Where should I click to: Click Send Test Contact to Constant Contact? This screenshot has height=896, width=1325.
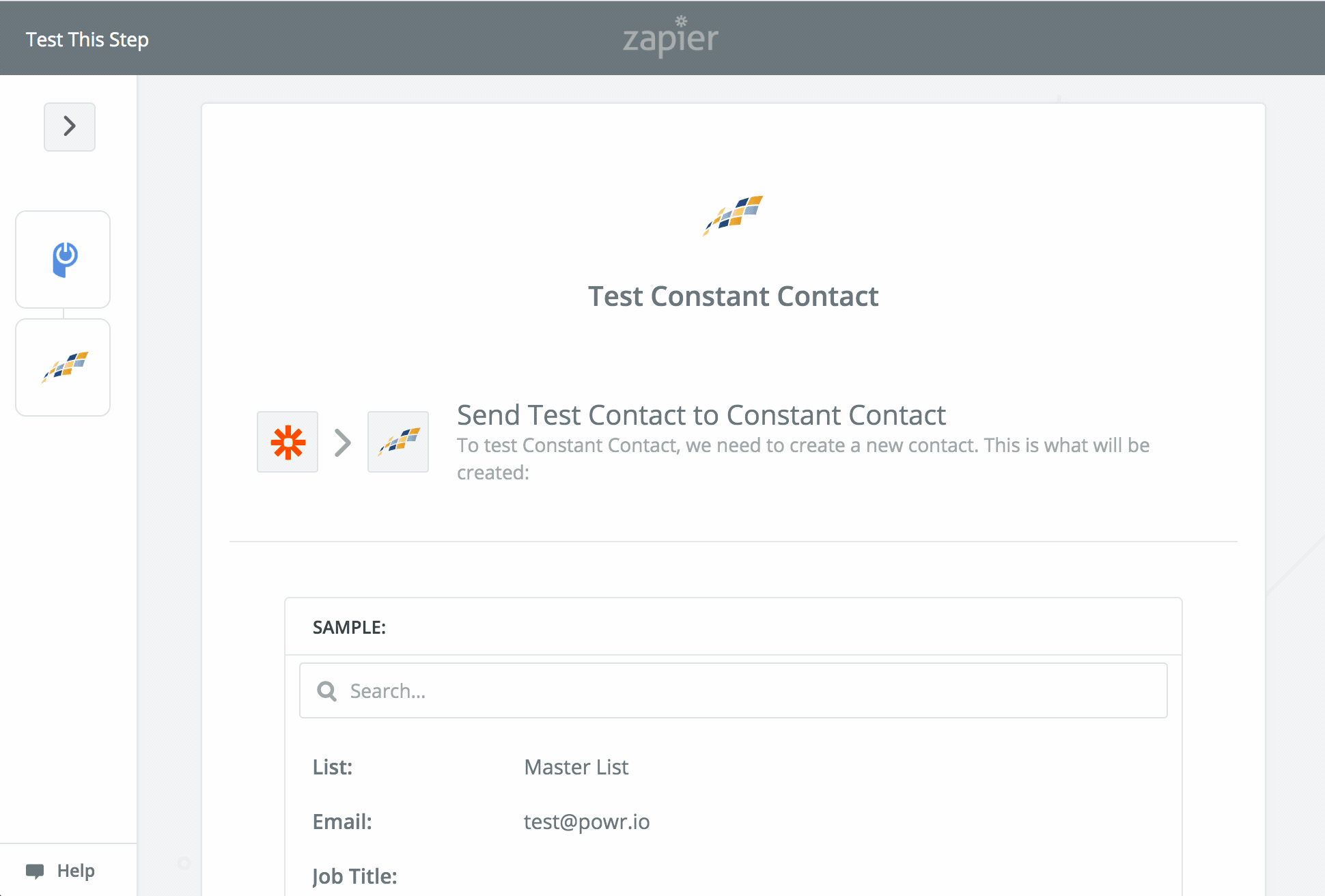[x=701, y=415]
